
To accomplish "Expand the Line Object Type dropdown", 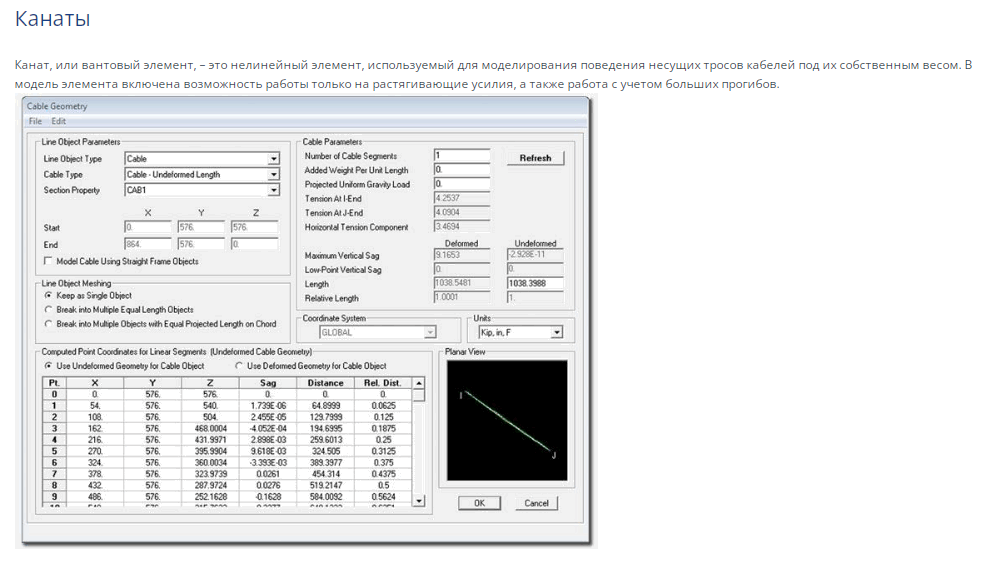I will [273, 159].
